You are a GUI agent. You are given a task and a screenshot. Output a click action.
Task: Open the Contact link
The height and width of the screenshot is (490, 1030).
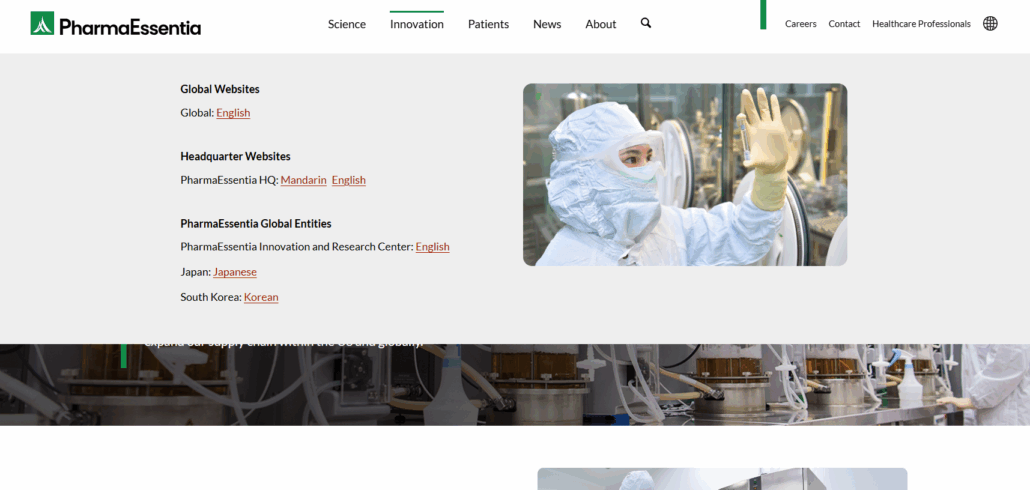click(844, 24)
